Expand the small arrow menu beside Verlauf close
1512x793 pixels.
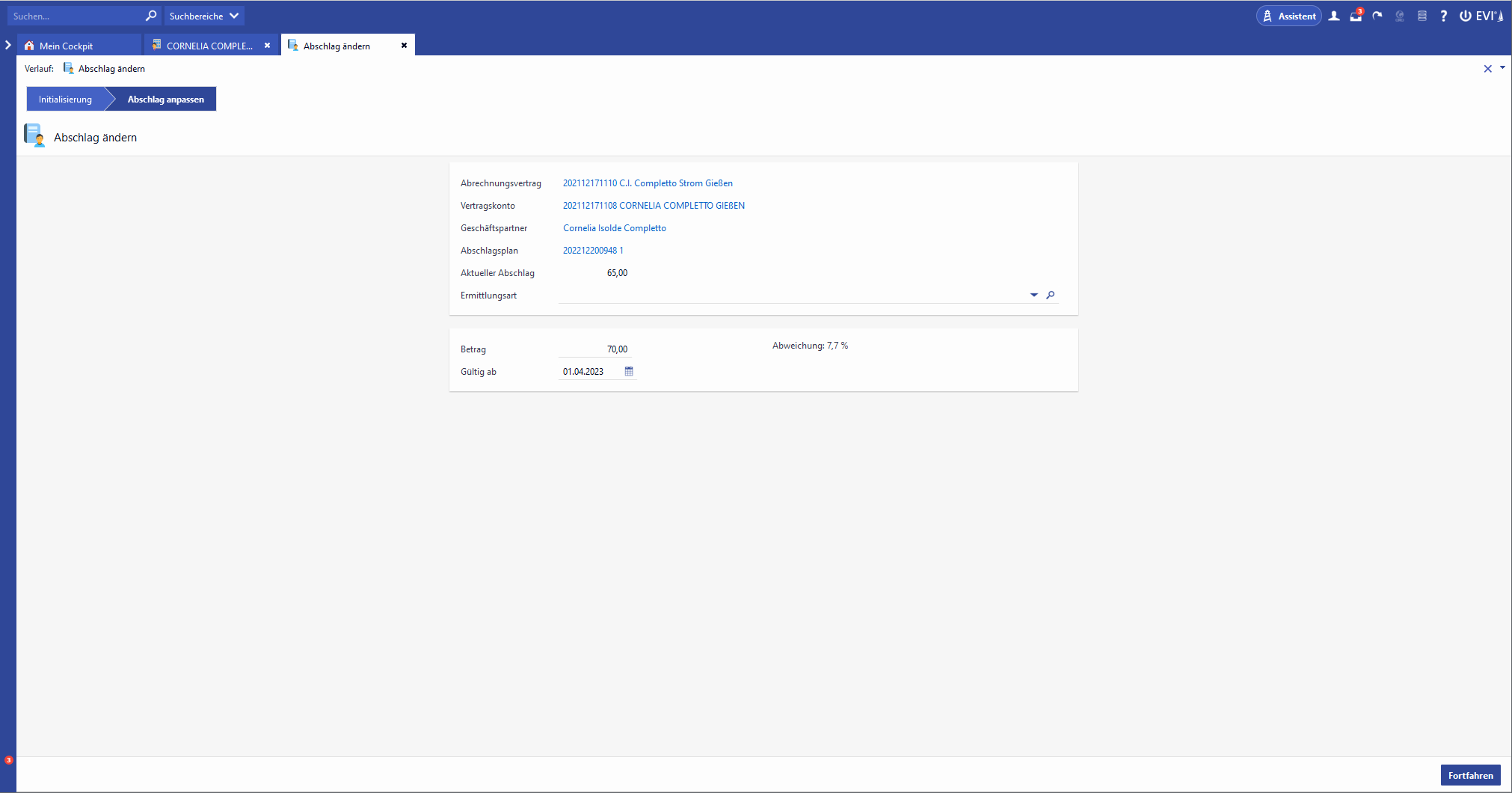tap(1502, 68)
